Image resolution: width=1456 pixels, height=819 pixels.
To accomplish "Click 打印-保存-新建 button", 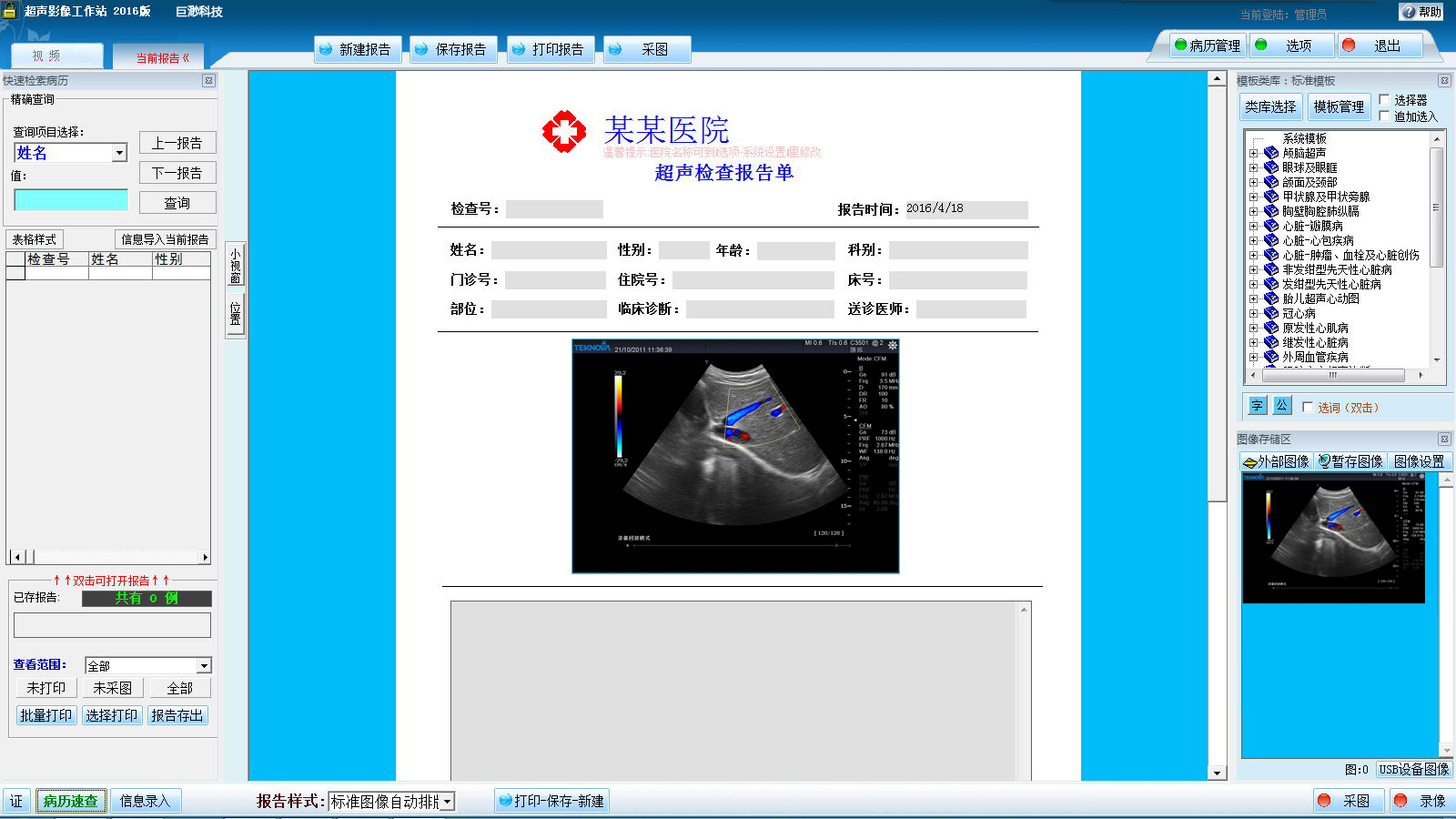I will [x=551, y=801].
